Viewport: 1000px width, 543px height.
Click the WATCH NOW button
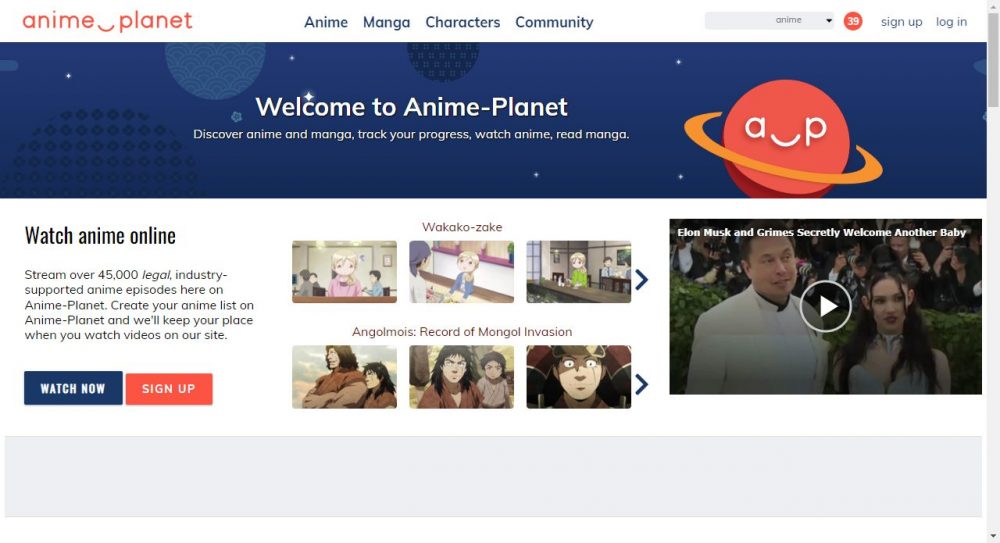(x=73, y=388)
